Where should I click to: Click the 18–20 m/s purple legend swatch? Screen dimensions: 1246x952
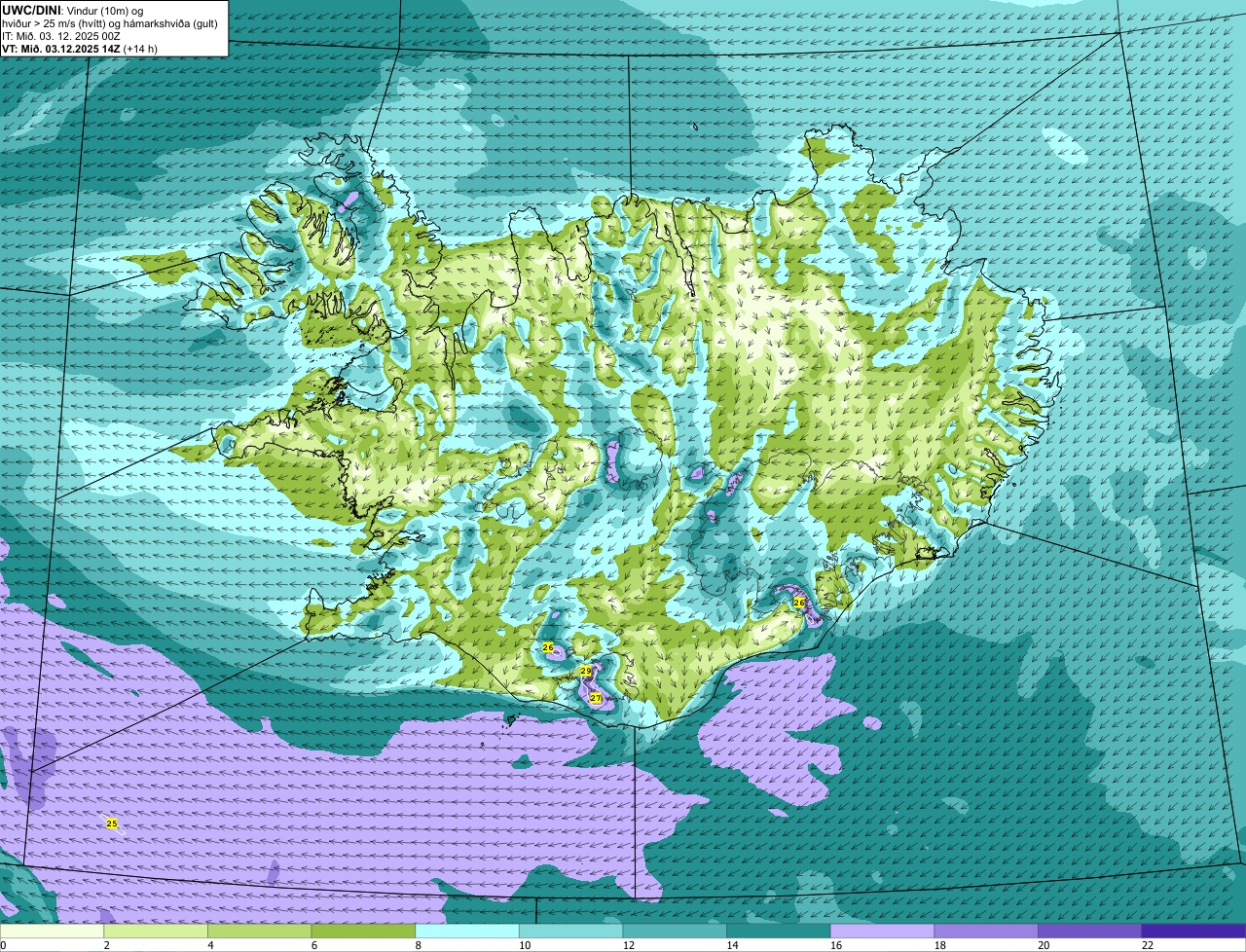coord(986,931)
